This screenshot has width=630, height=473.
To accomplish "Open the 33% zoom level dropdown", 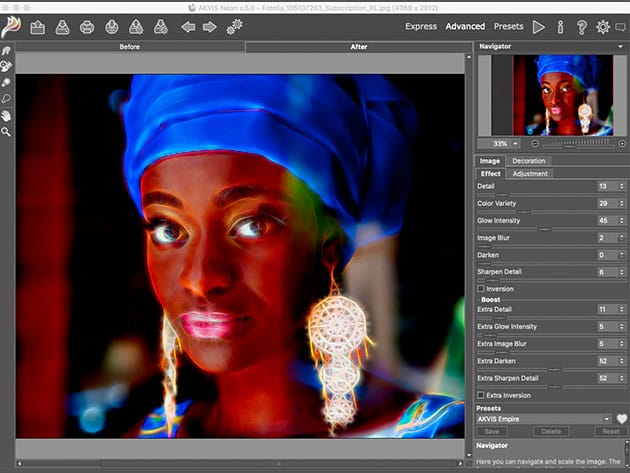I will click(506, 143).
